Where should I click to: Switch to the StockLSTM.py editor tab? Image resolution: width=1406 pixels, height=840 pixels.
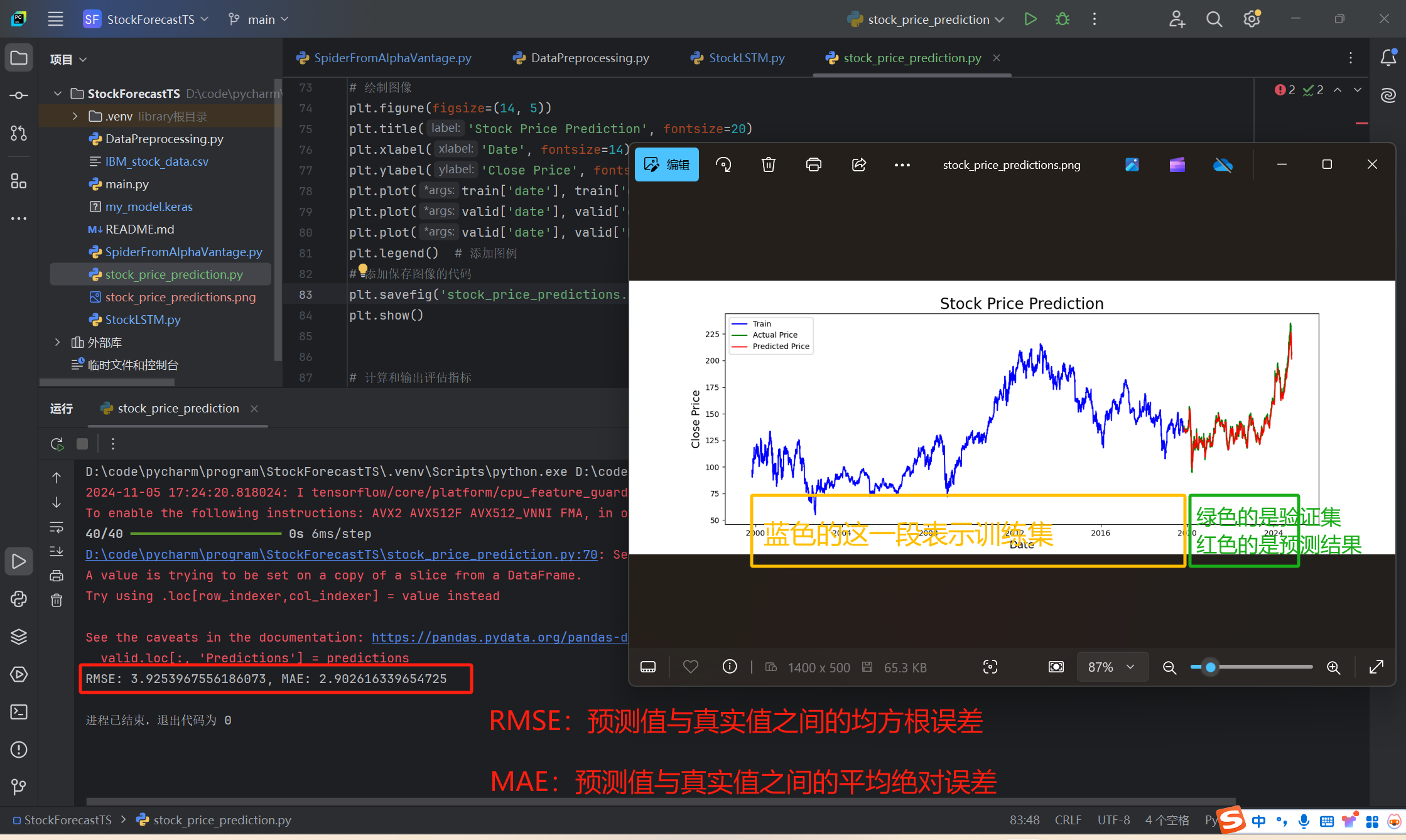(x=745, y=58)
